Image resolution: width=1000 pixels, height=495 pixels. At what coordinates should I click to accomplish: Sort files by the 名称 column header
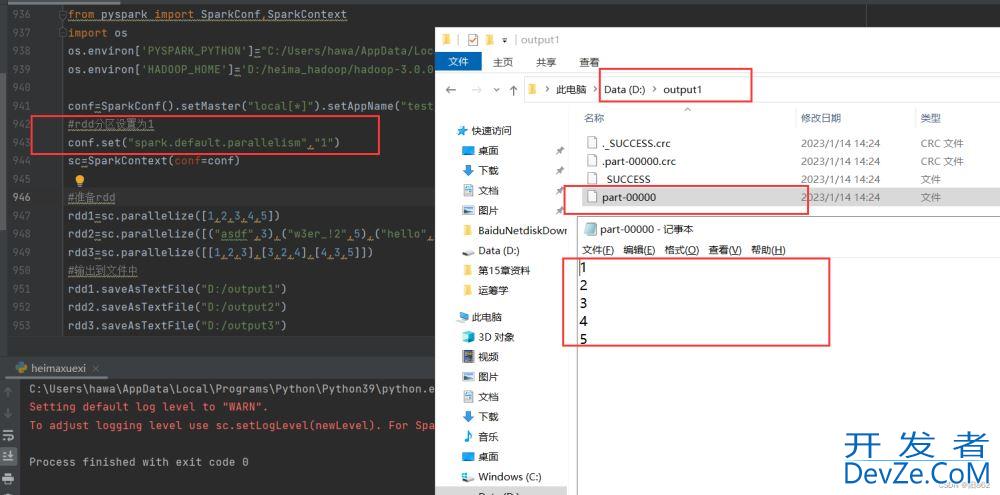coord(594,118)
